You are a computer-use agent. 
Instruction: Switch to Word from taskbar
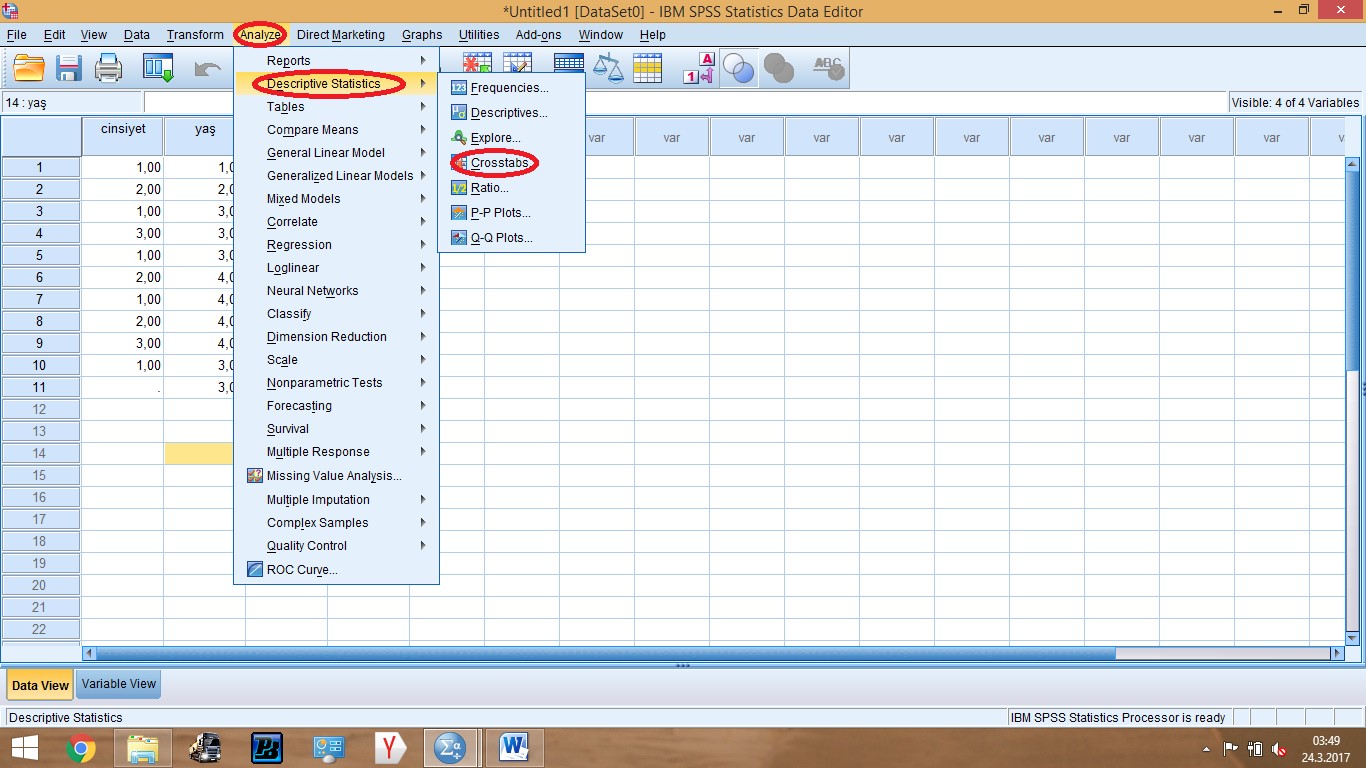tap(514, 748)
